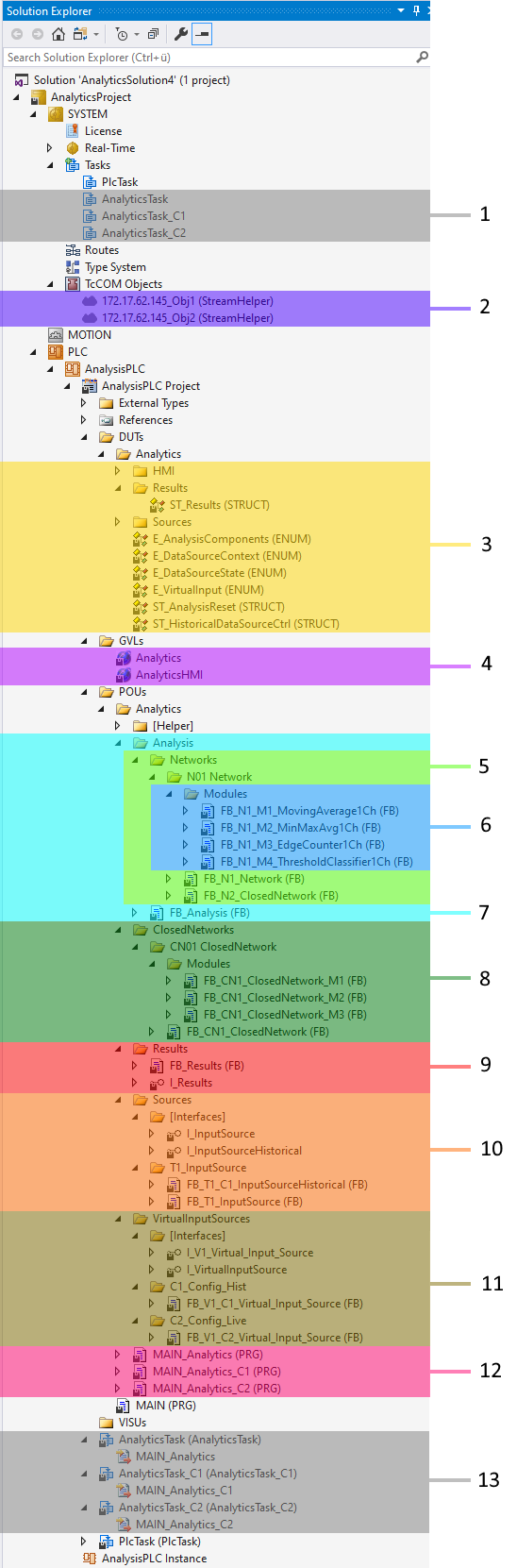Collapse the PLC node
The image size is (517, 1568).
(x=34, y=352)
